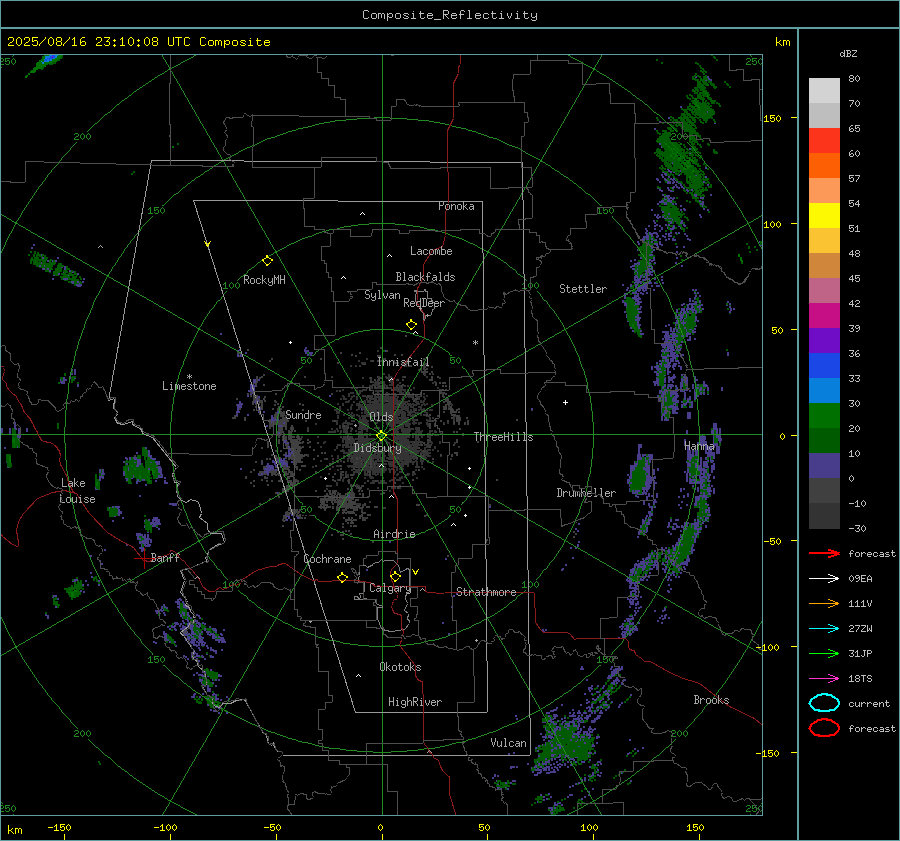The width and height of the screenshot is (900, 841).
Task: Select the white 09EA arrow in legend
Action: click(x=824, y=578)
